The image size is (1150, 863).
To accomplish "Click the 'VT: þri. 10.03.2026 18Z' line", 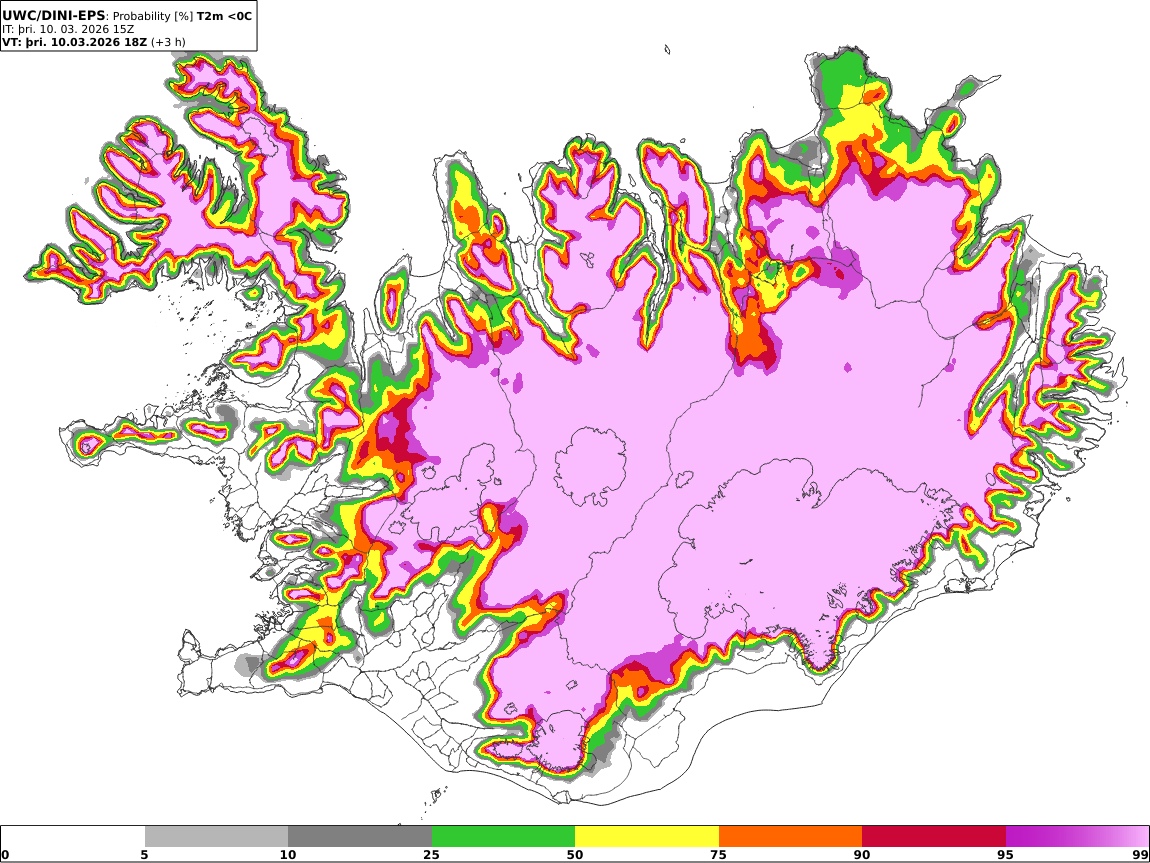I will tap(75, 43).
